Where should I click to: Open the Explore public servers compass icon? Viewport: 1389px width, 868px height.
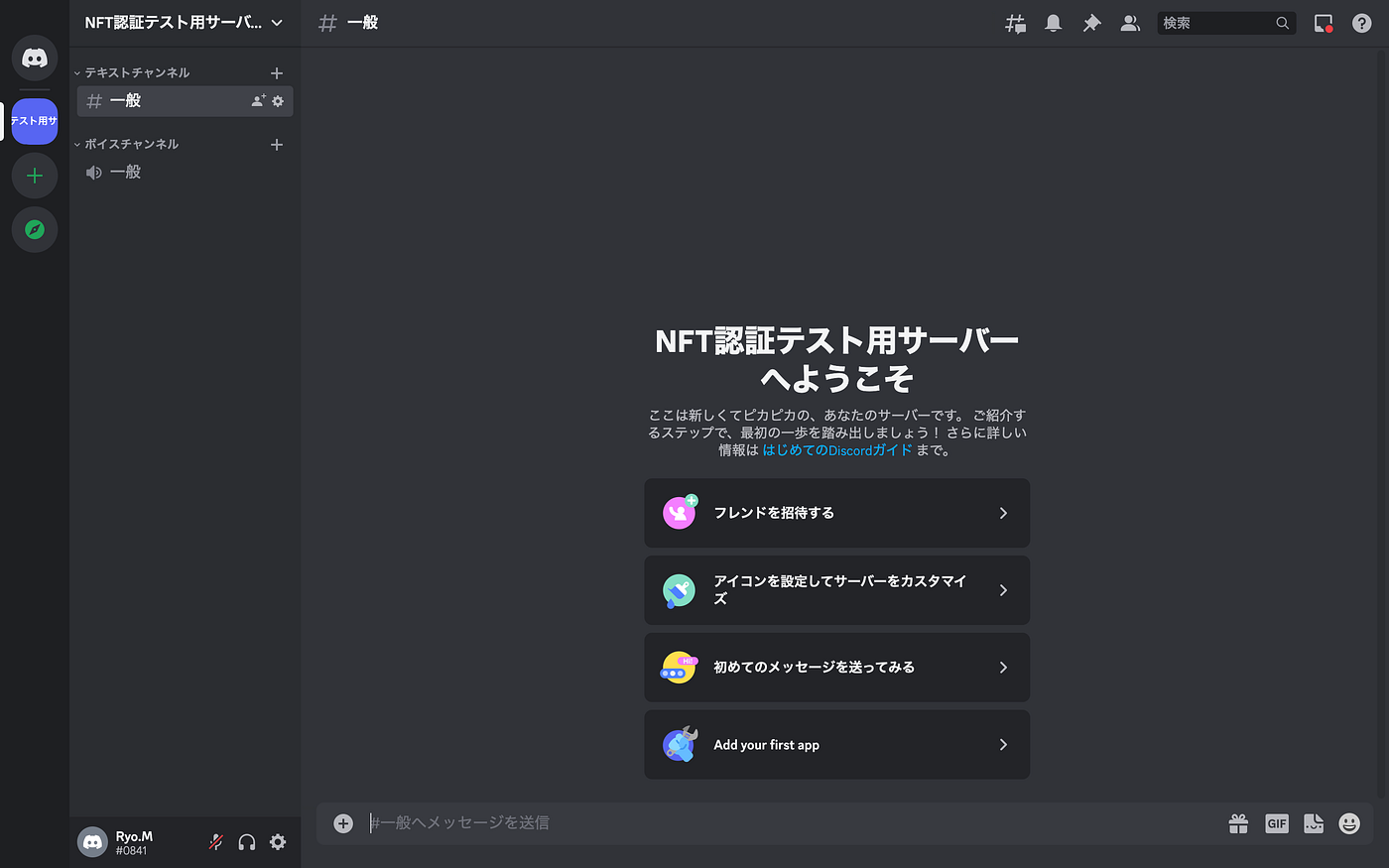[35, 229]
